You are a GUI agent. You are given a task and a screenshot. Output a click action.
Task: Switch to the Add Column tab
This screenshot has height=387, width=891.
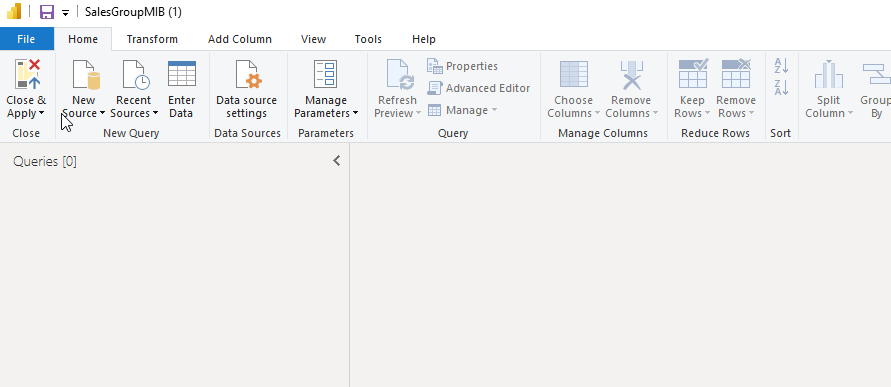(240, 39)
